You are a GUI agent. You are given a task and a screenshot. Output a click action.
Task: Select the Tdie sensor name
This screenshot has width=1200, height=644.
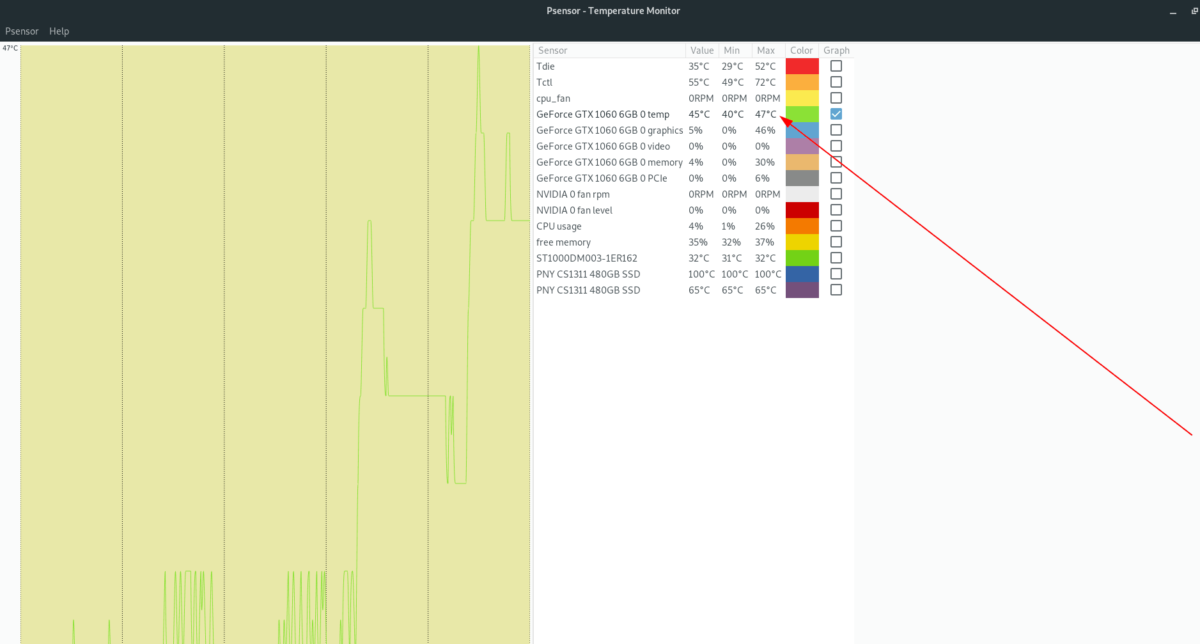[545, 66]
